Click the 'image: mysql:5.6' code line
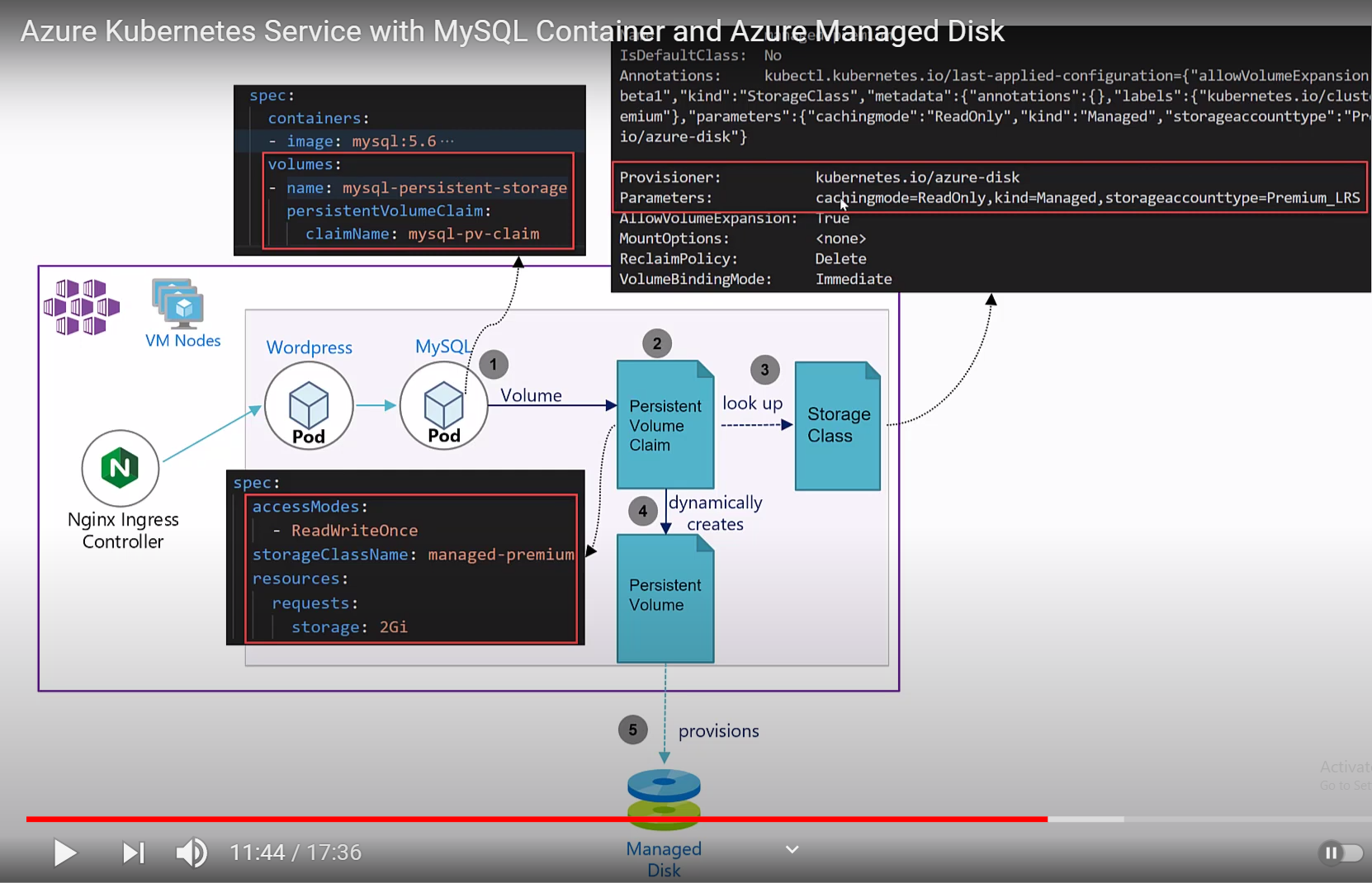 pos(362,141)
